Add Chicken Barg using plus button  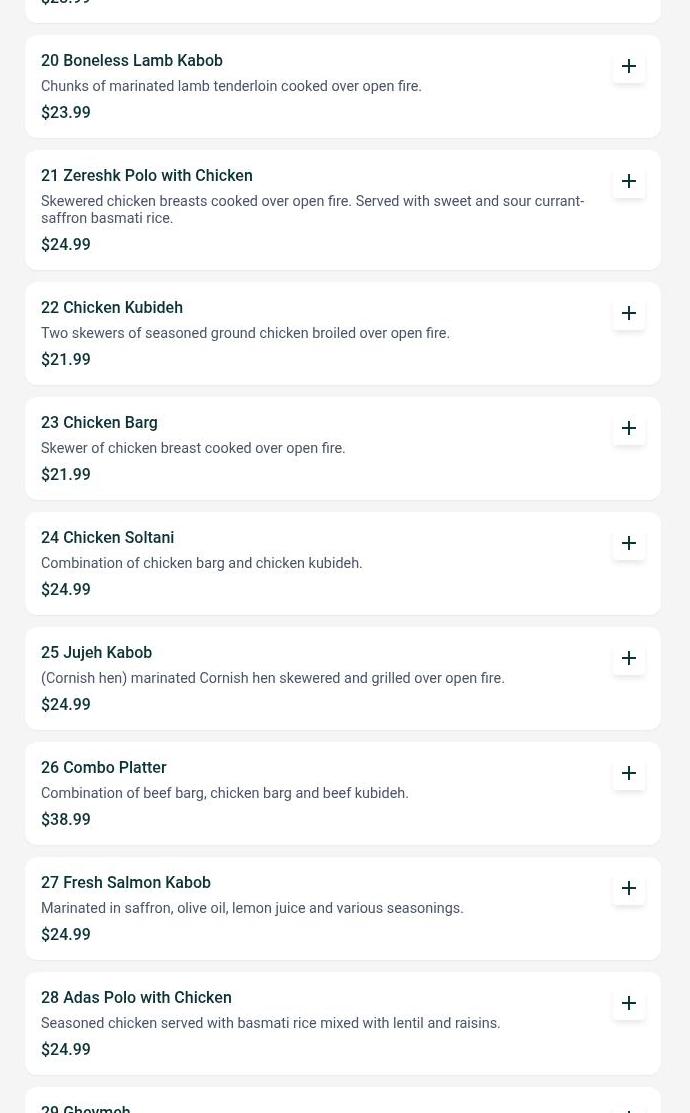click(629, 428)
